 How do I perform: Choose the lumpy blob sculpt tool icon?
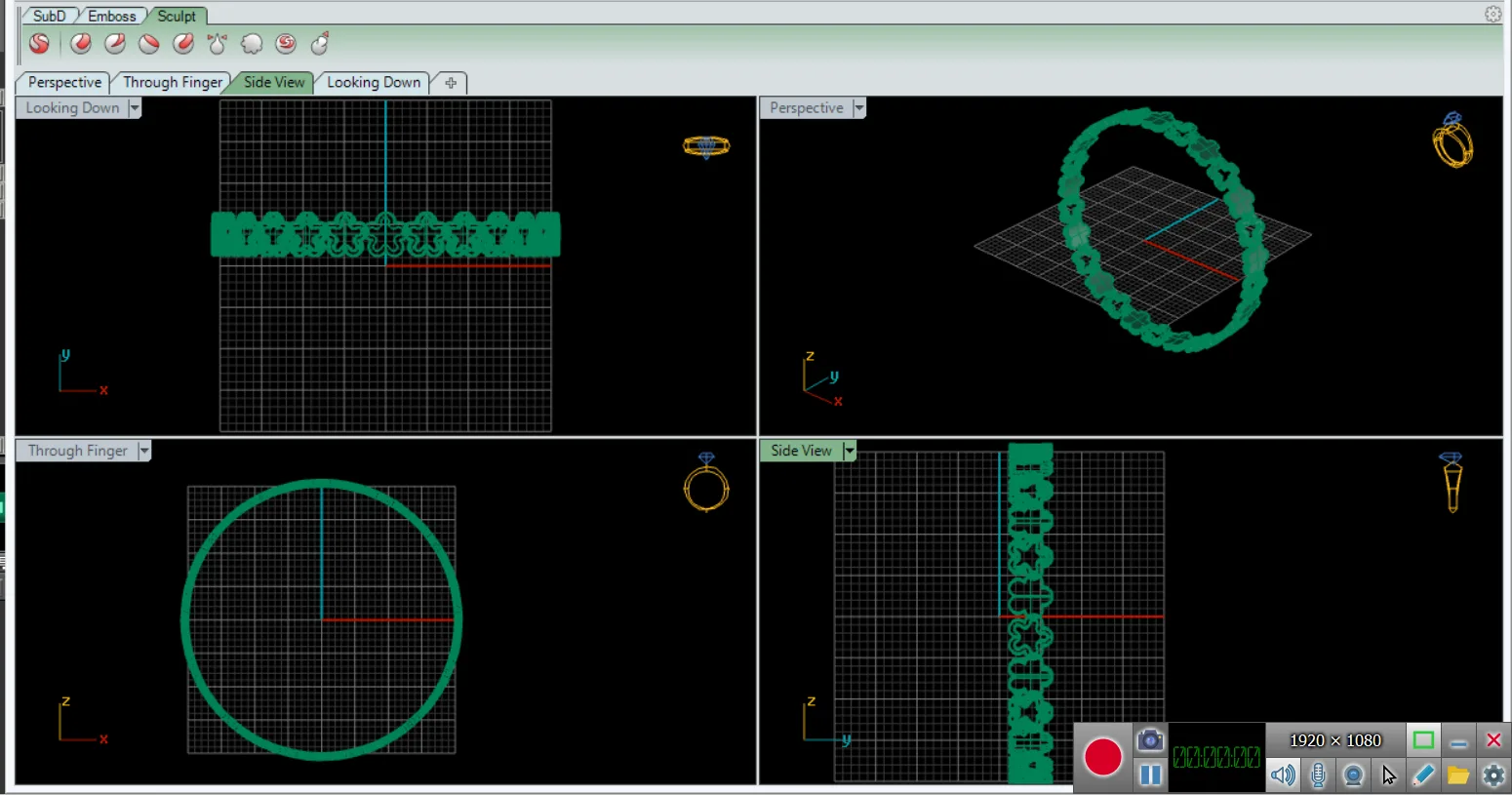tap(252, 44)
